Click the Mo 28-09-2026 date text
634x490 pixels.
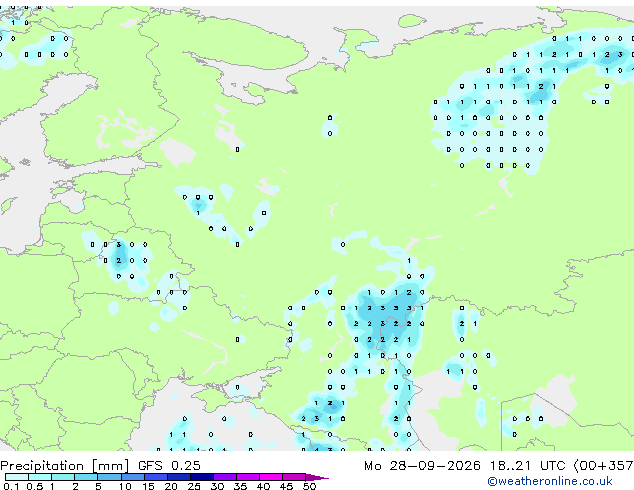click(422, 466)
